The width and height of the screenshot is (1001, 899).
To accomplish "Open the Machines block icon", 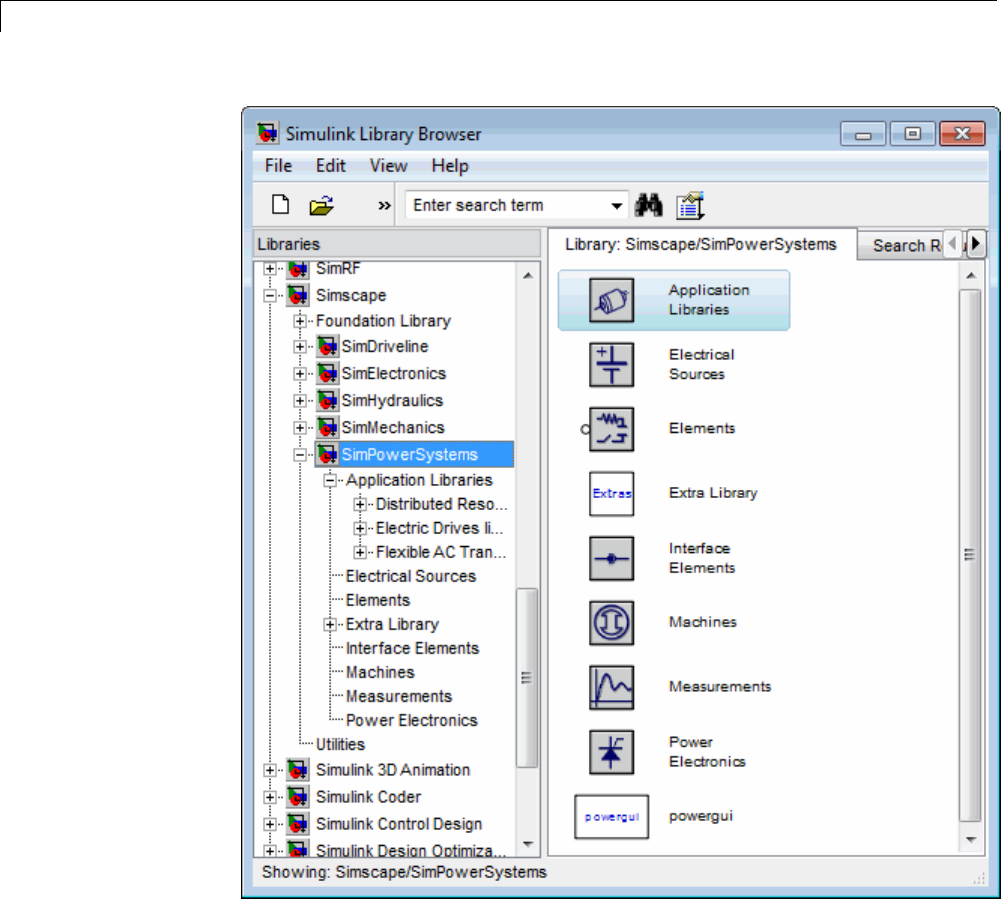I will (612, 623).
